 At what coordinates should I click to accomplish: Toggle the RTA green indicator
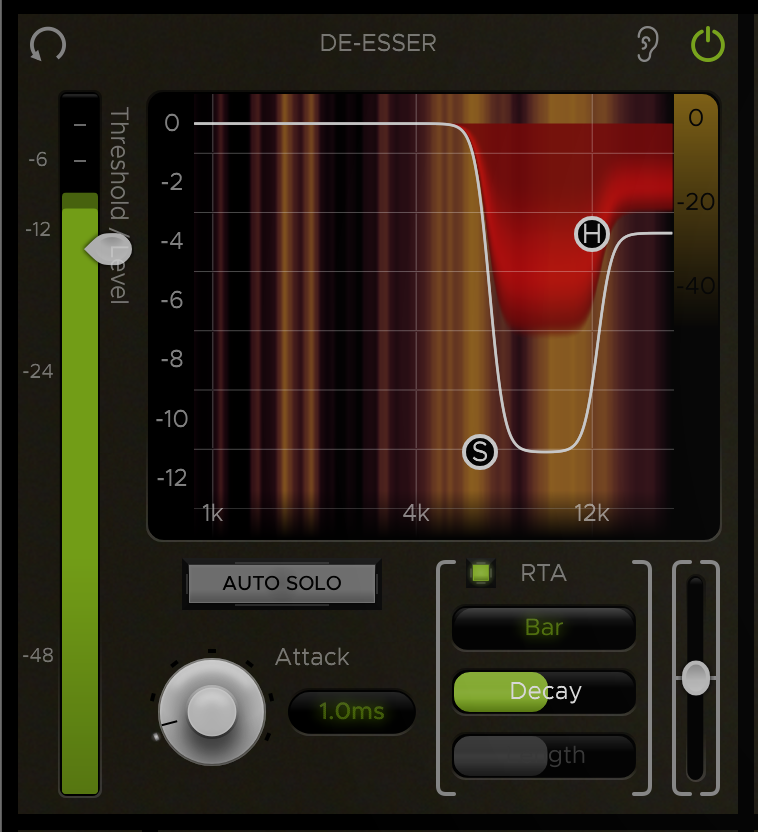[481, 573]
